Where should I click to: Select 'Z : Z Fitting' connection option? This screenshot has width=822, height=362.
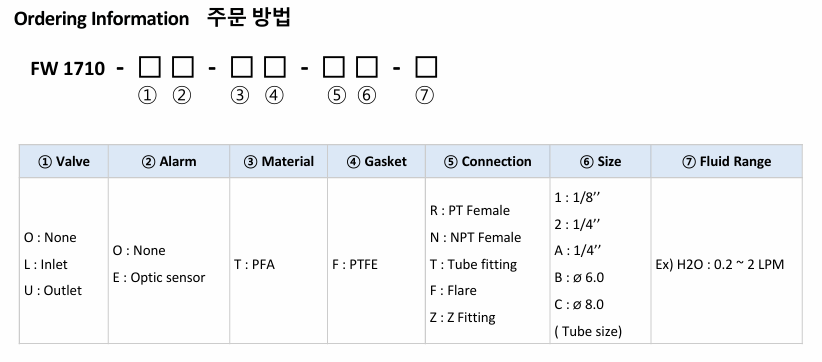(462, 317)
